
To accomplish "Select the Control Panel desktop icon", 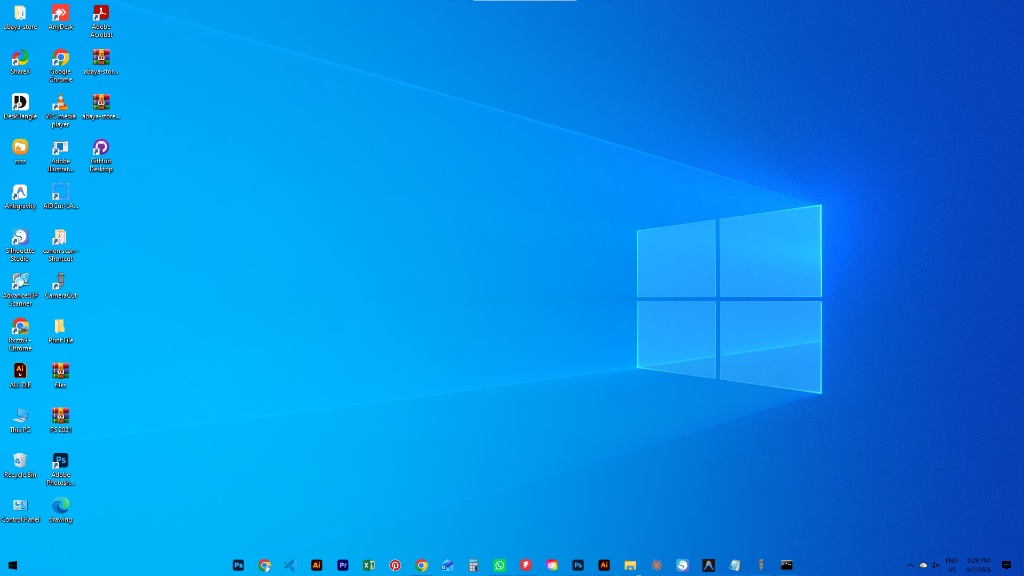I will pos(20,511).
